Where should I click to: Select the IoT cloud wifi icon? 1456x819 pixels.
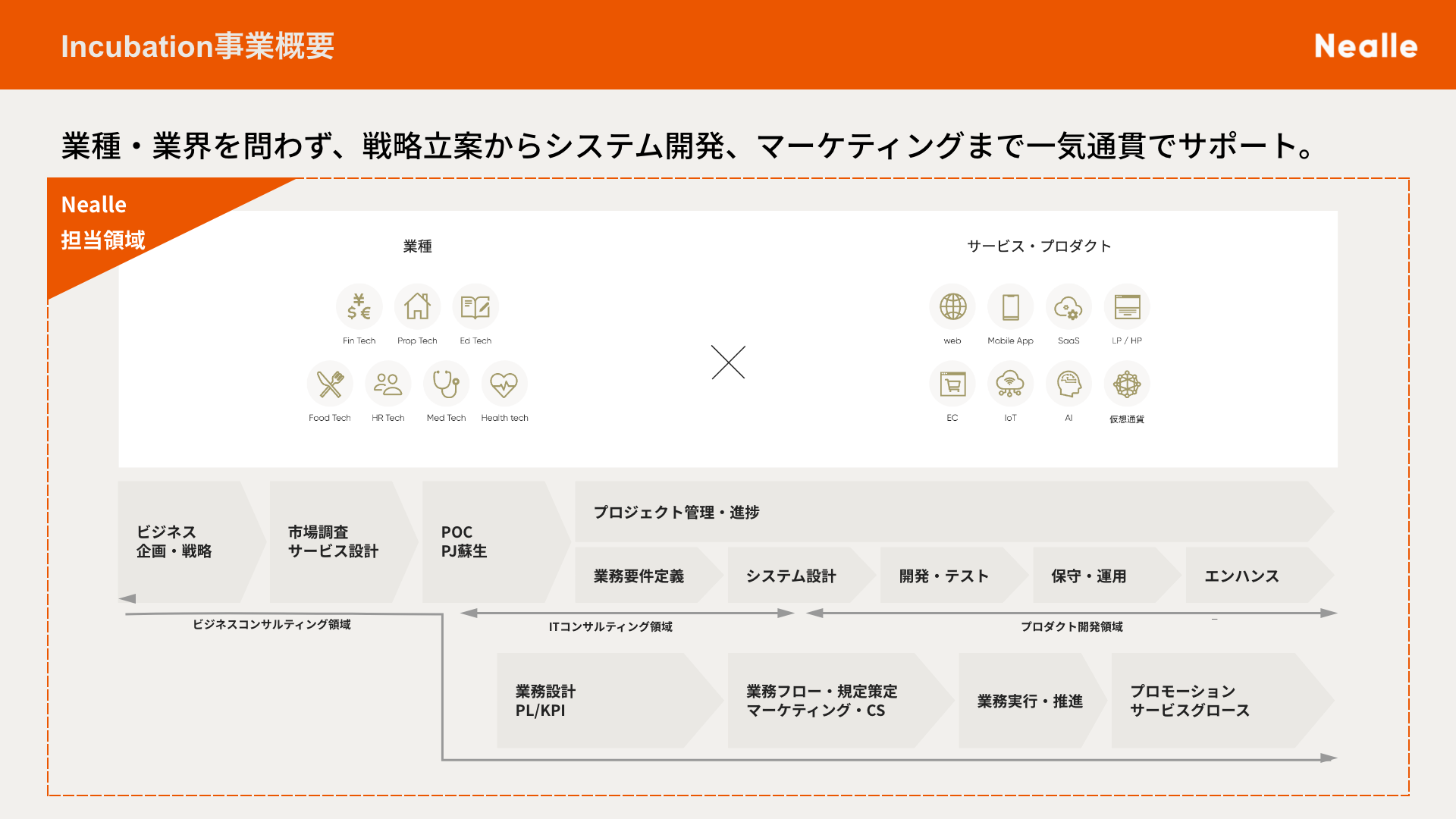click(x=1010, y=384)
